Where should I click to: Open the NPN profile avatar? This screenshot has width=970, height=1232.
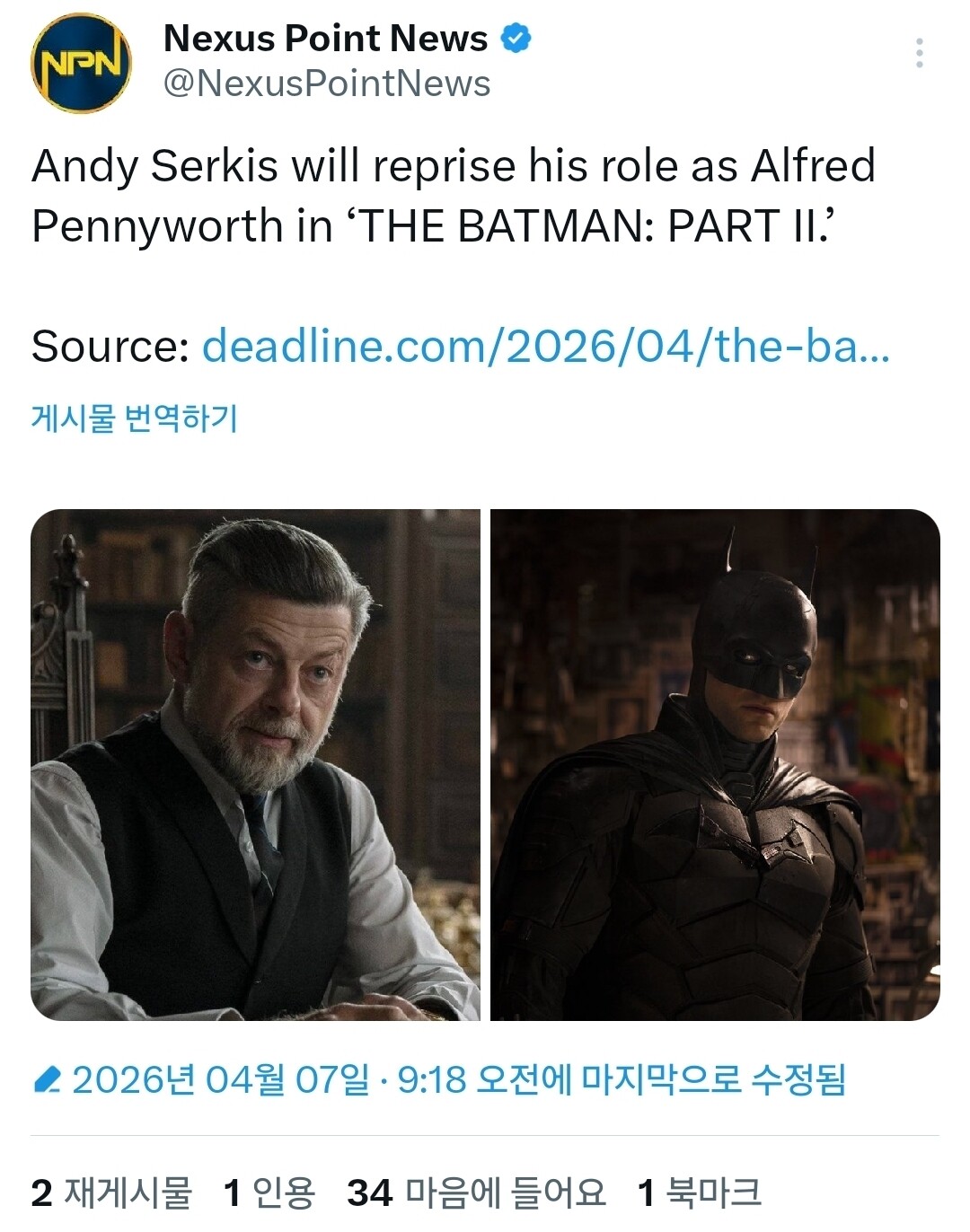[82, 63]
